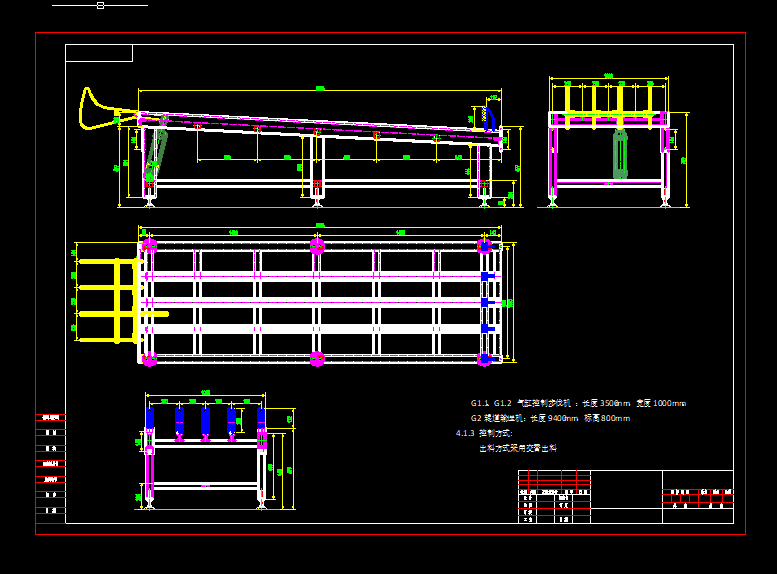
Task: Select the green cylinder in the upper-right end view
Action: pos(620,154)
